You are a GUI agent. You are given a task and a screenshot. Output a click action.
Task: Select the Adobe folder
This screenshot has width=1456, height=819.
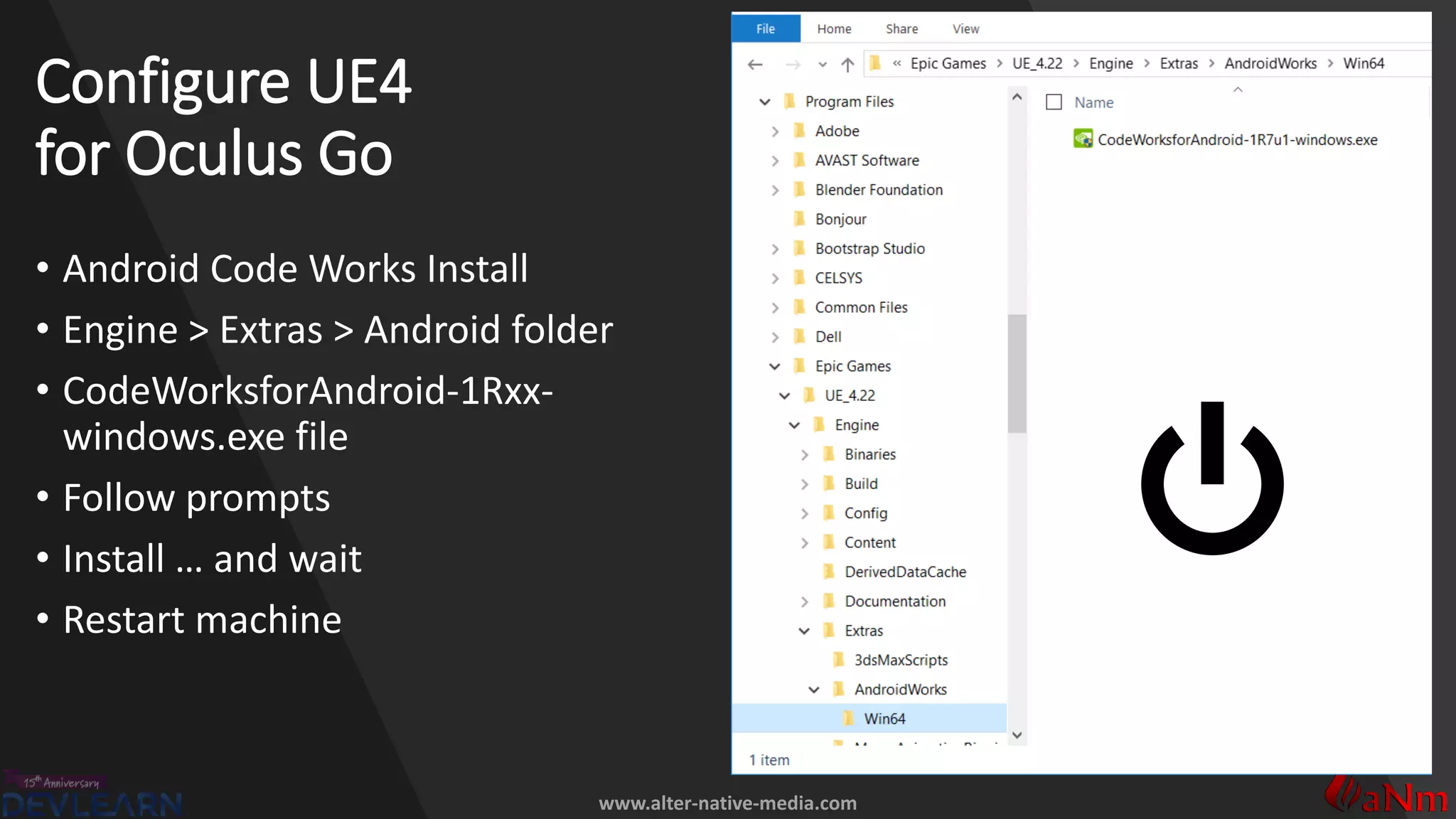(837, 131)
